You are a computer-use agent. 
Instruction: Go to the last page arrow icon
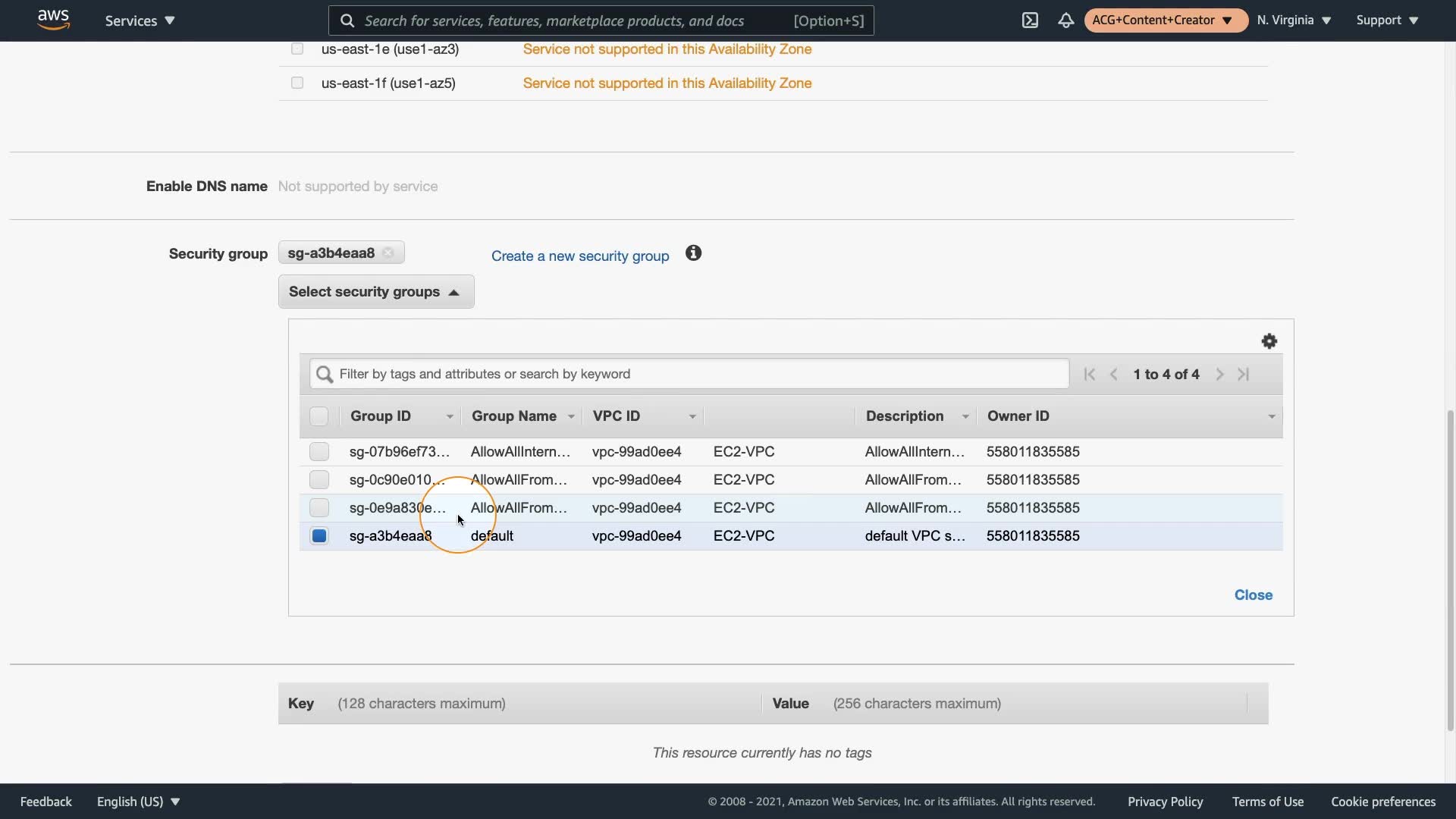coord(1244,374)
